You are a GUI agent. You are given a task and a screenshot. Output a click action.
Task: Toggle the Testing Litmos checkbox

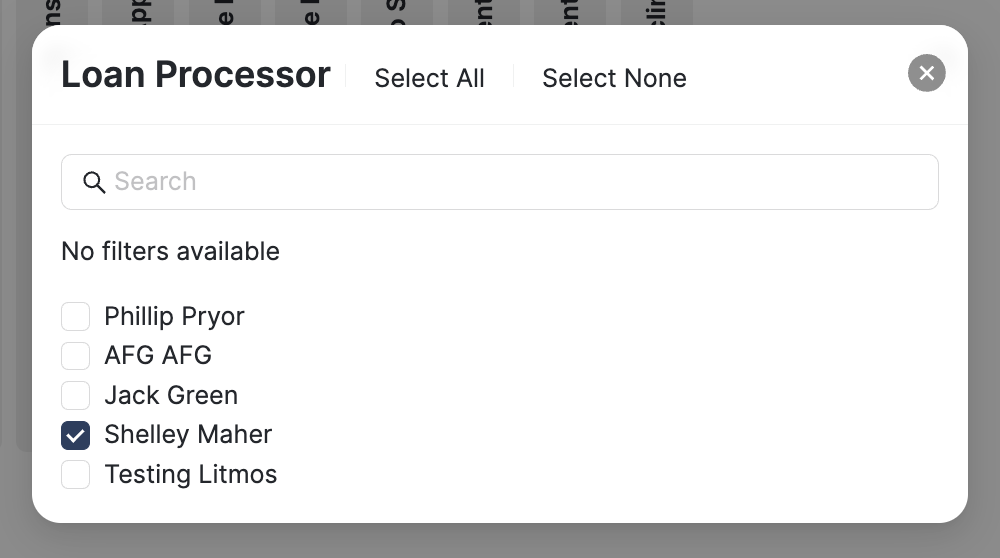pyautogui.click(x=76, y=474)
